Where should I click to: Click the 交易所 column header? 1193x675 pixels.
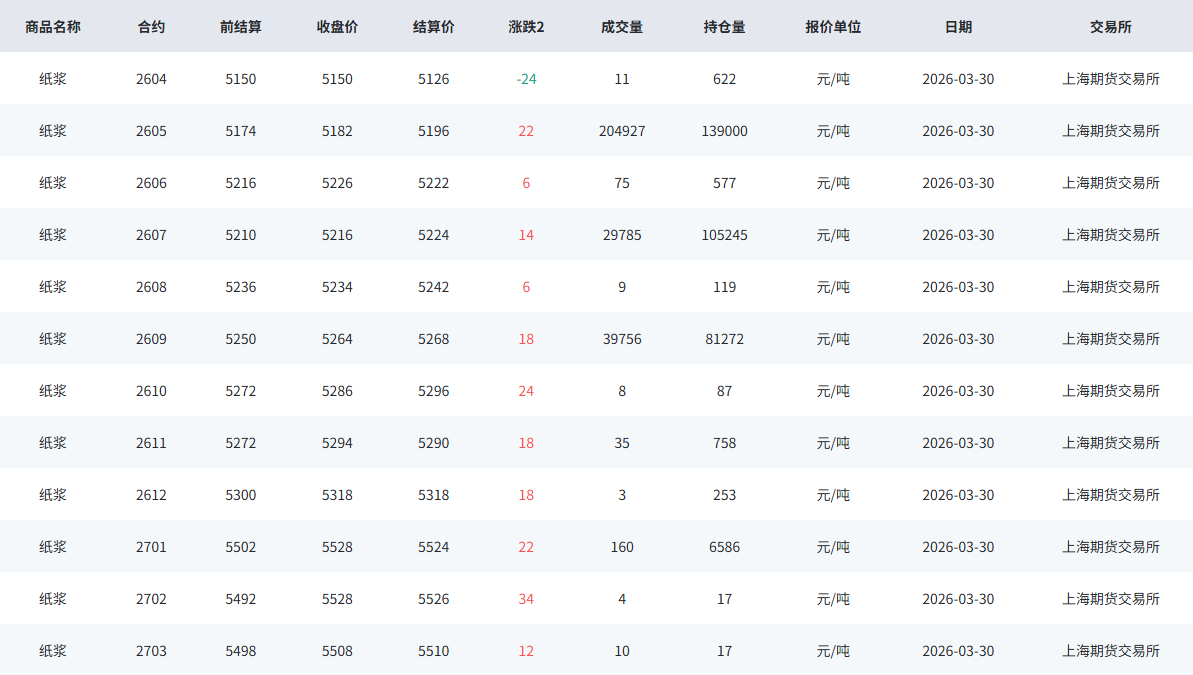[x=1110, y=27]
